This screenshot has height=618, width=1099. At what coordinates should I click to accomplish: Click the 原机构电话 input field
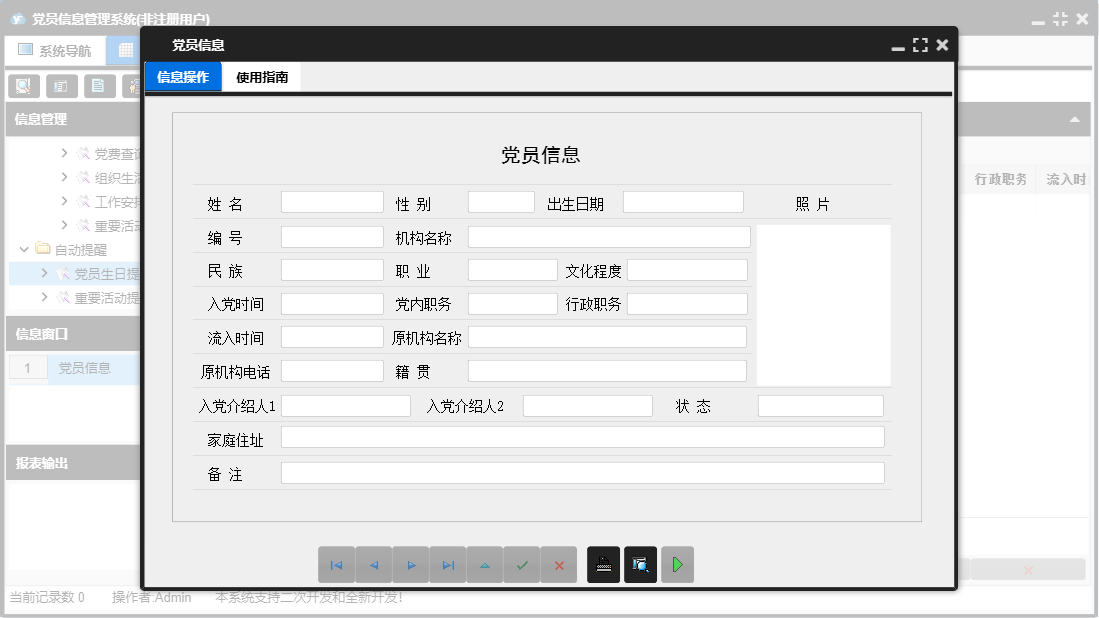point(332,371)
